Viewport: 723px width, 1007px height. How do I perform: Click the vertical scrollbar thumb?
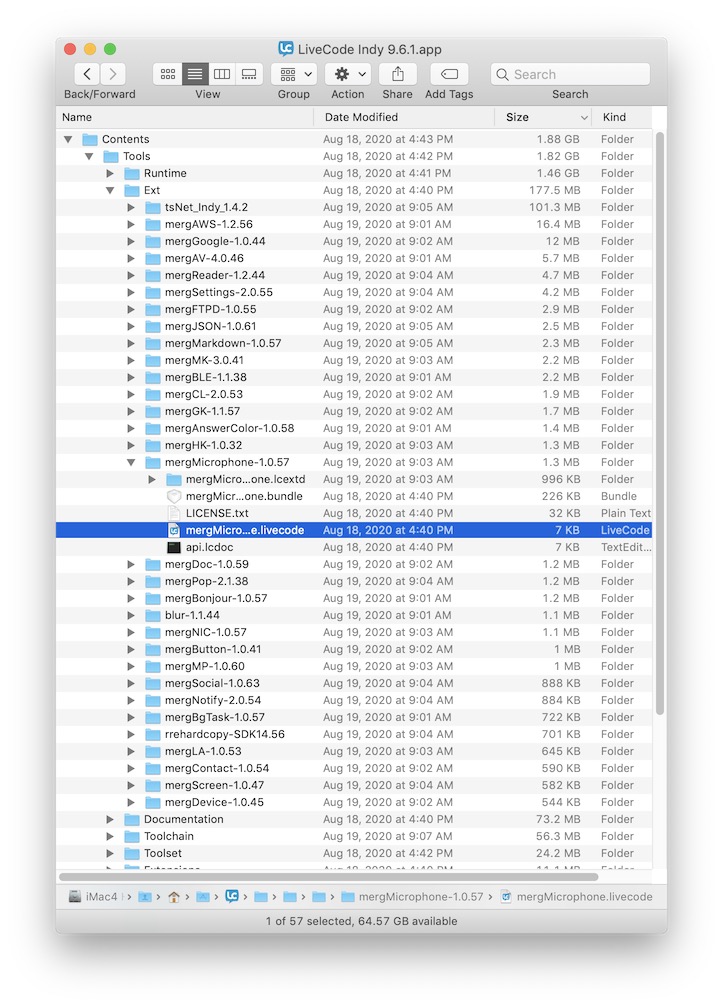click(659, 423)
